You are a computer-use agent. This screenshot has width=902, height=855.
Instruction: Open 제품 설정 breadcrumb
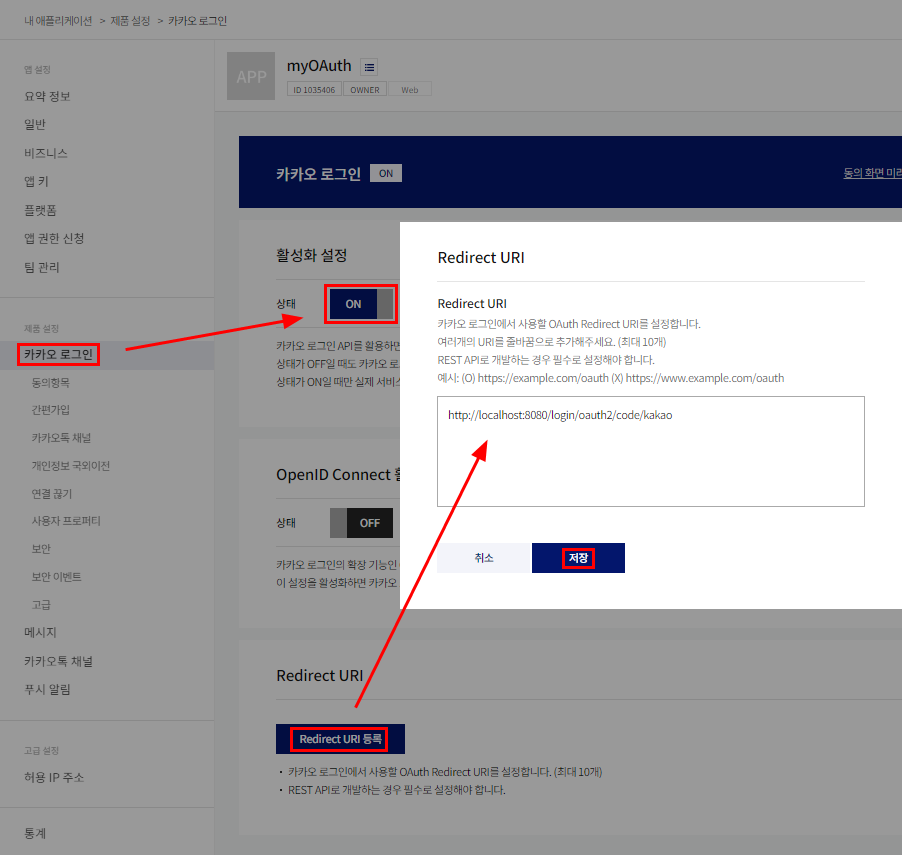tap(130, 21)
